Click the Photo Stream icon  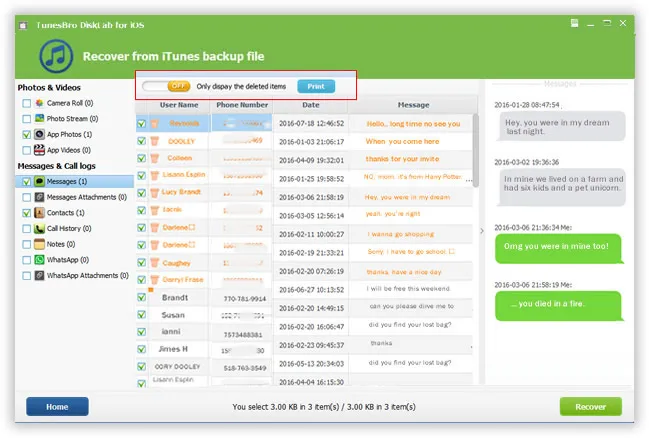[x=39, y=118]
